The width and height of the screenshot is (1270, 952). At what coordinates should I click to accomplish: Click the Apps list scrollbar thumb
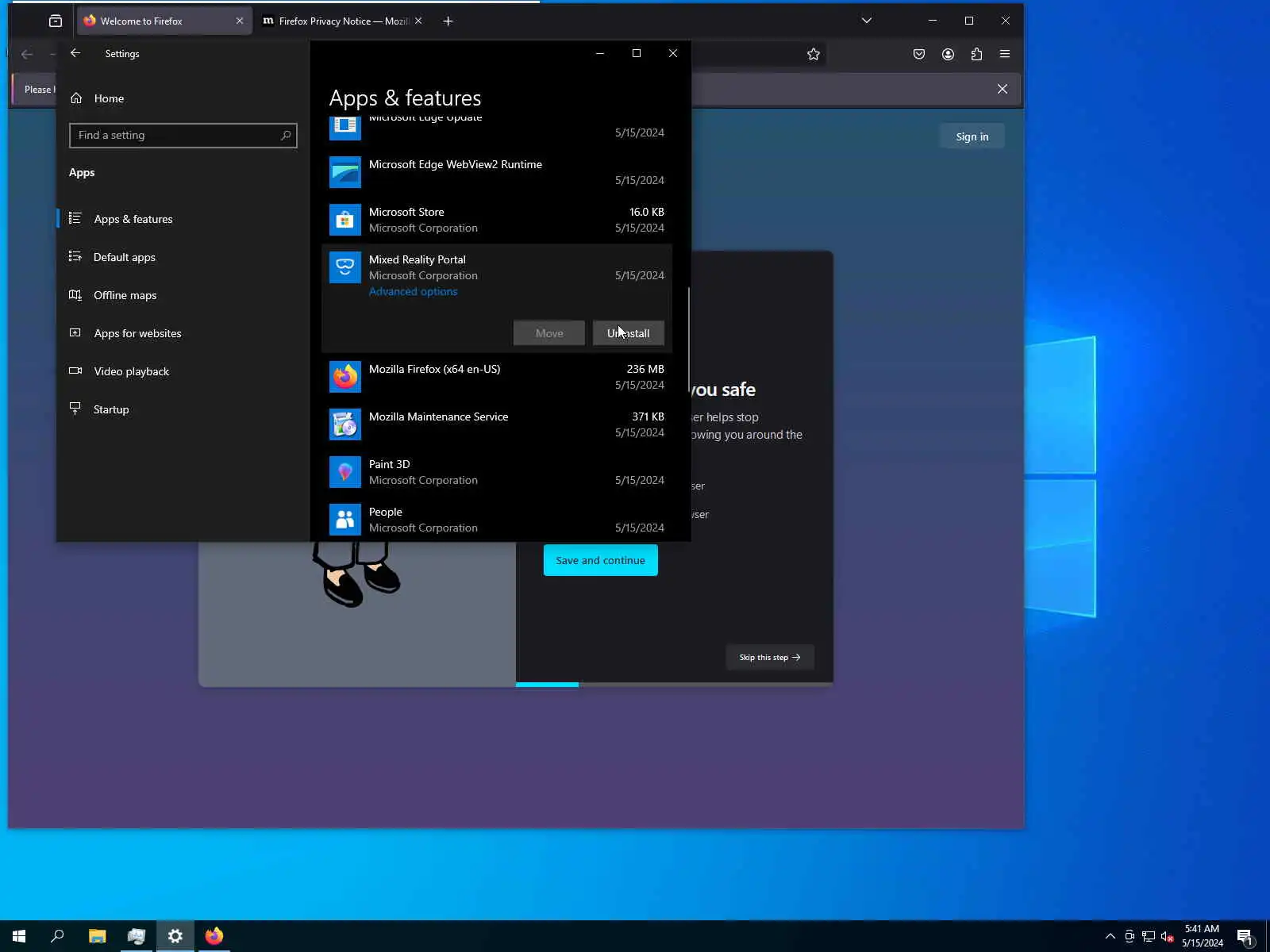click(x=688, y=340)
